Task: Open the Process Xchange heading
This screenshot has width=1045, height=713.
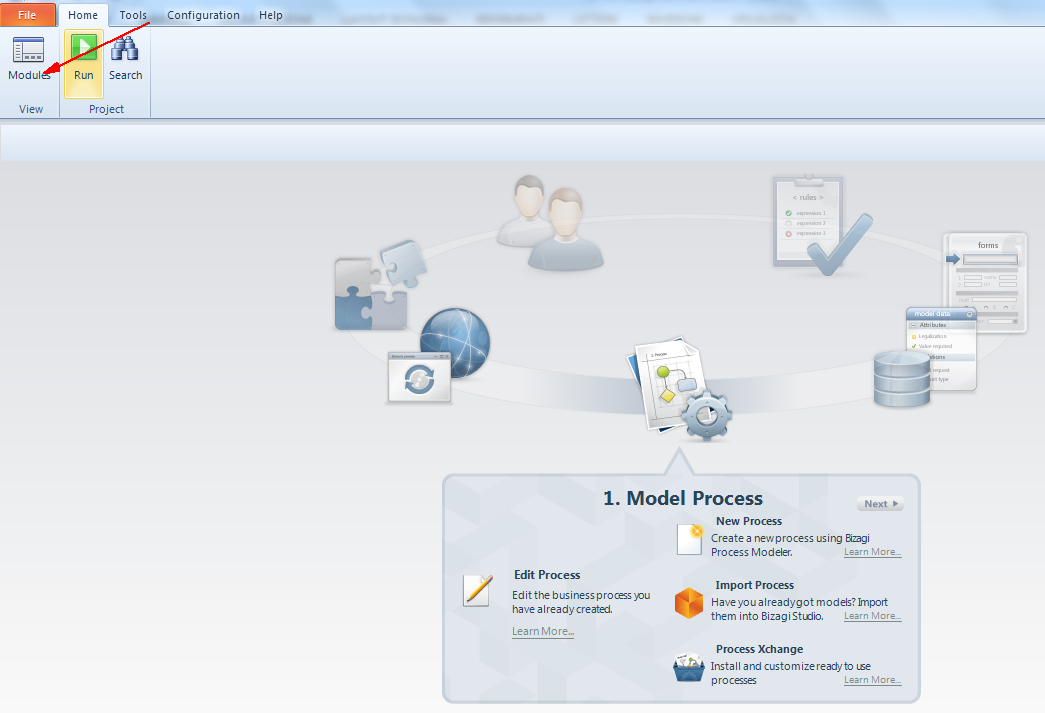Action: click(x=759, y=649)
